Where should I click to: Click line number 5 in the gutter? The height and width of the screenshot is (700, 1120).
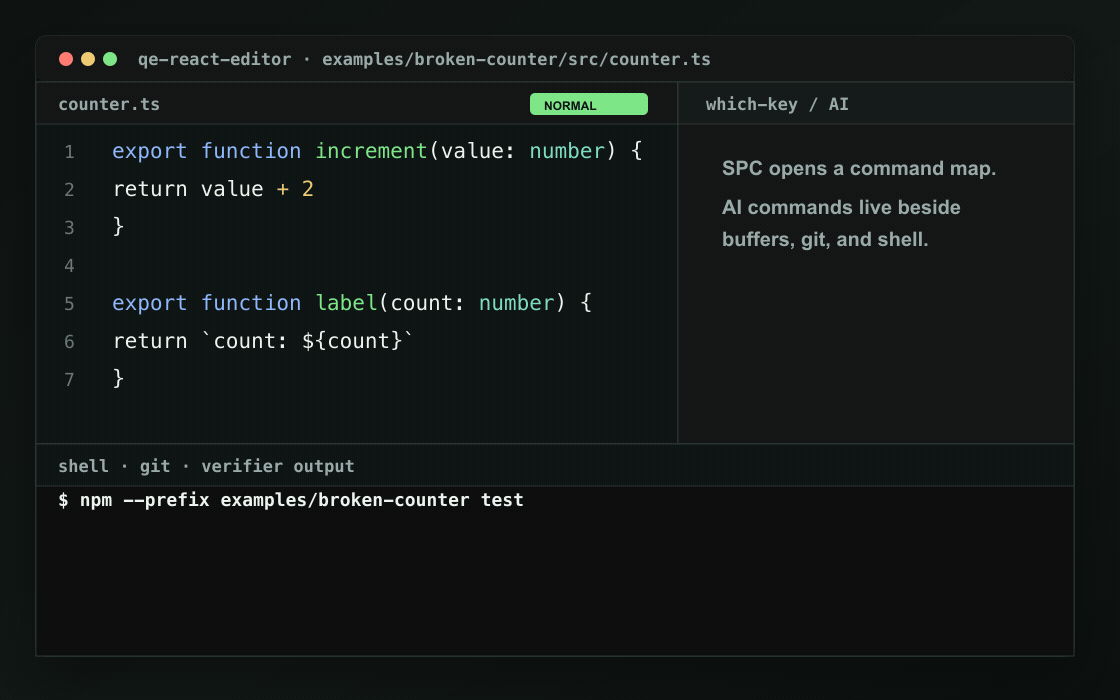click(x=69, y=304)
